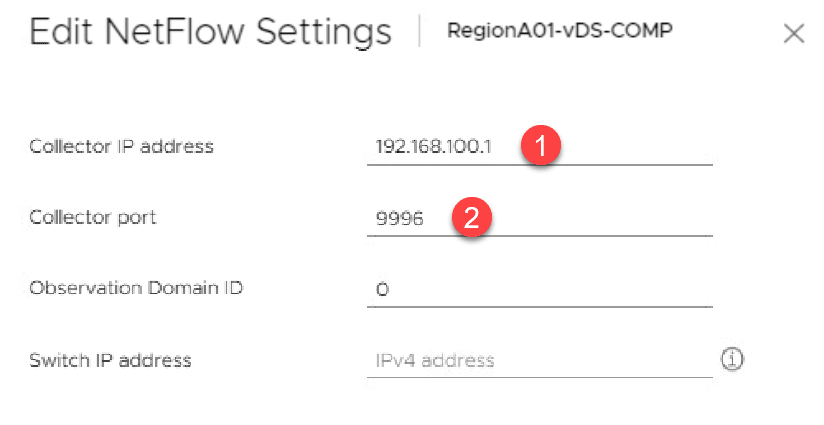The width and height of the screenshot is (824, 425).
Task: Click the Collector port label
Action: pos(93,217)
